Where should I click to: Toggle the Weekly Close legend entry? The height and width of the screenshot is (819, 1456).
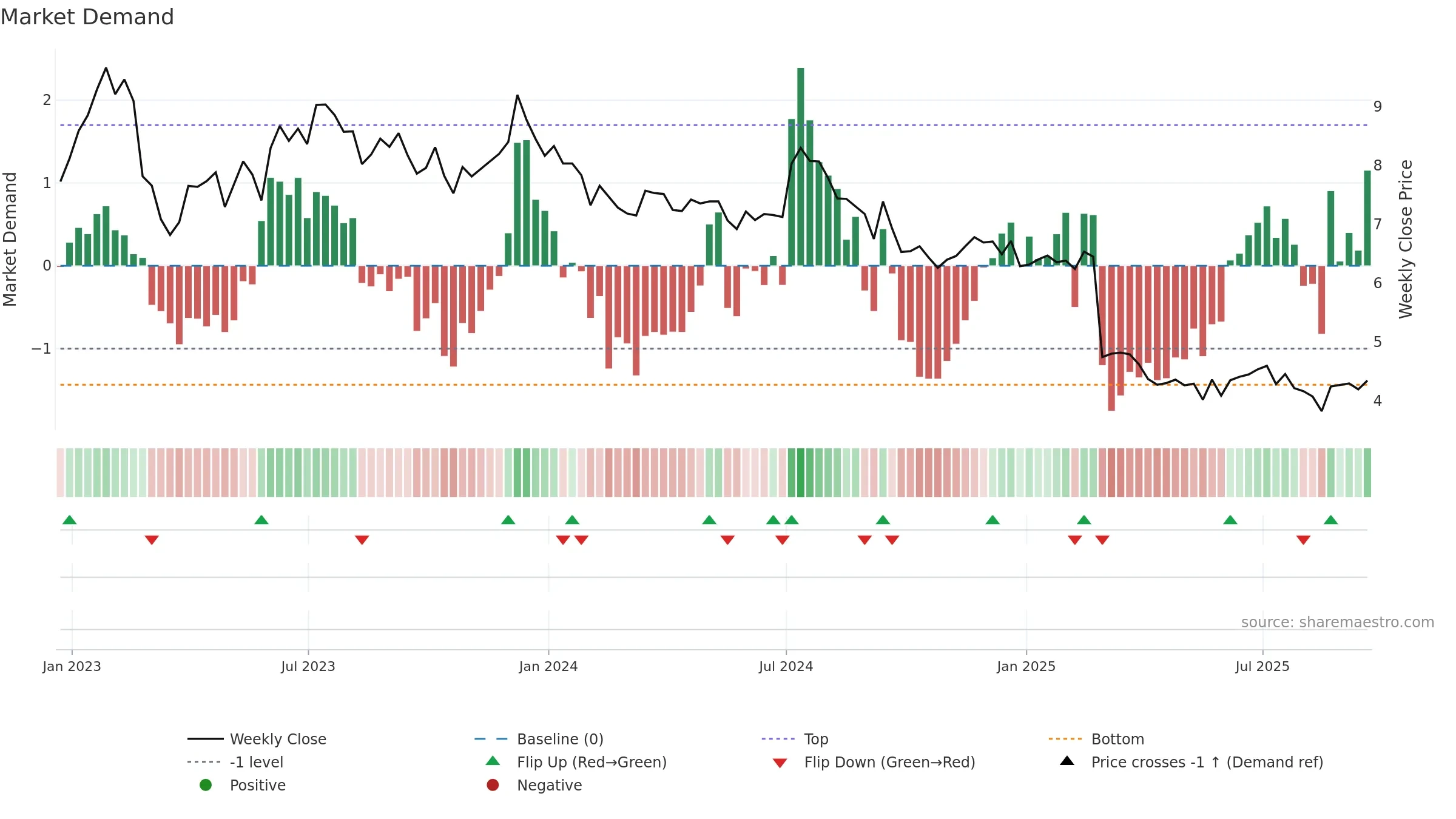pos(257,739)
